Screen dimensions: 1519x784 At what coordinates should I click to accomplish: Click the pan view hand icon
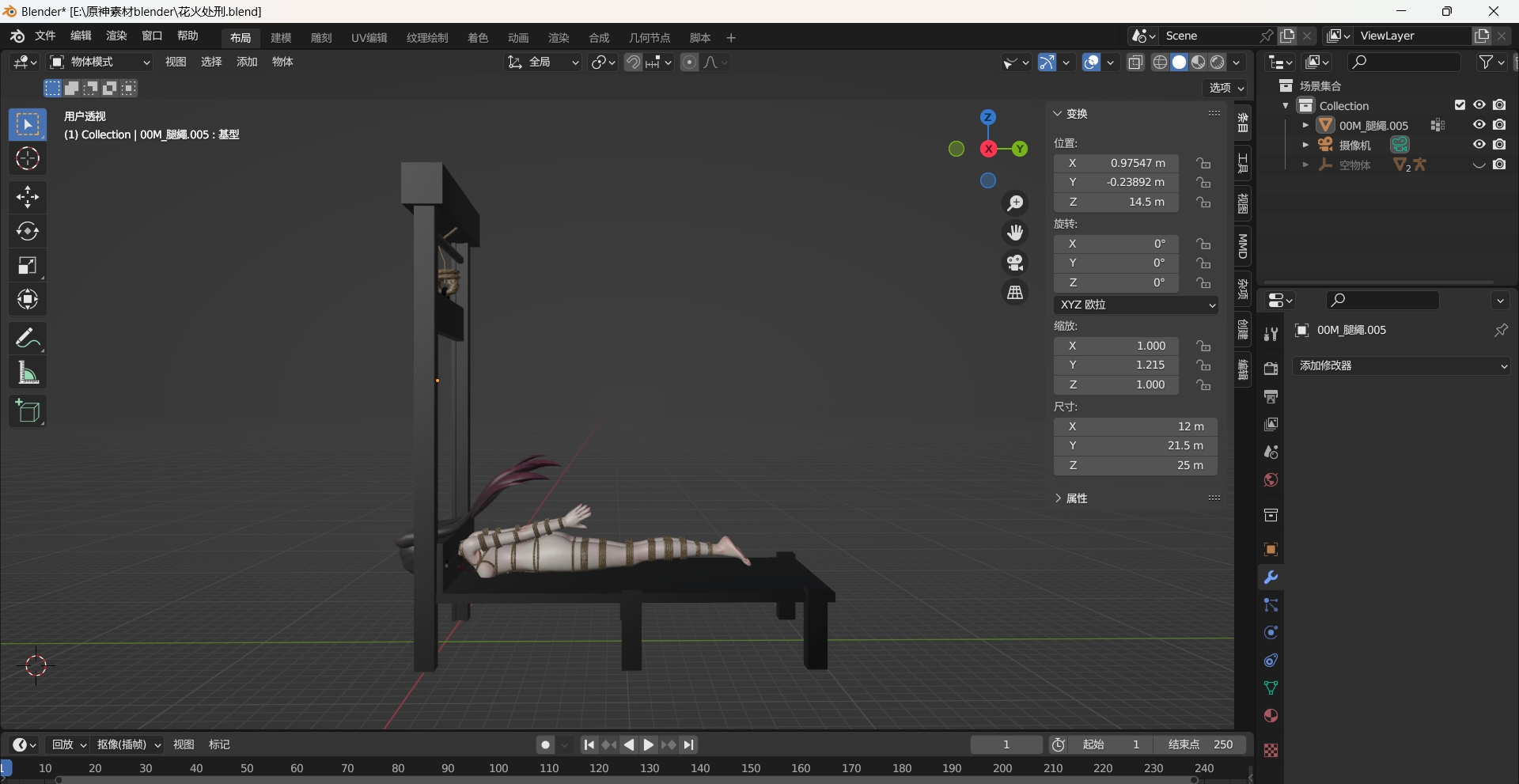(x=1015, y=233)
